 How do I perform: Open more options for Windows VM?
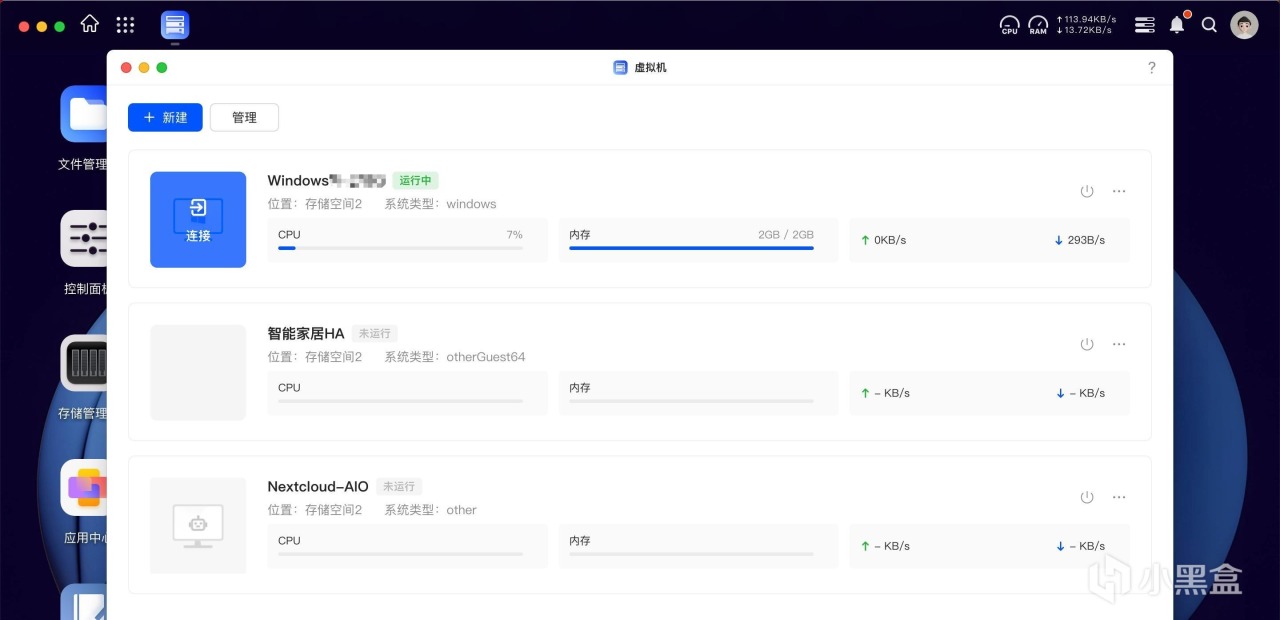point(1119,191)
